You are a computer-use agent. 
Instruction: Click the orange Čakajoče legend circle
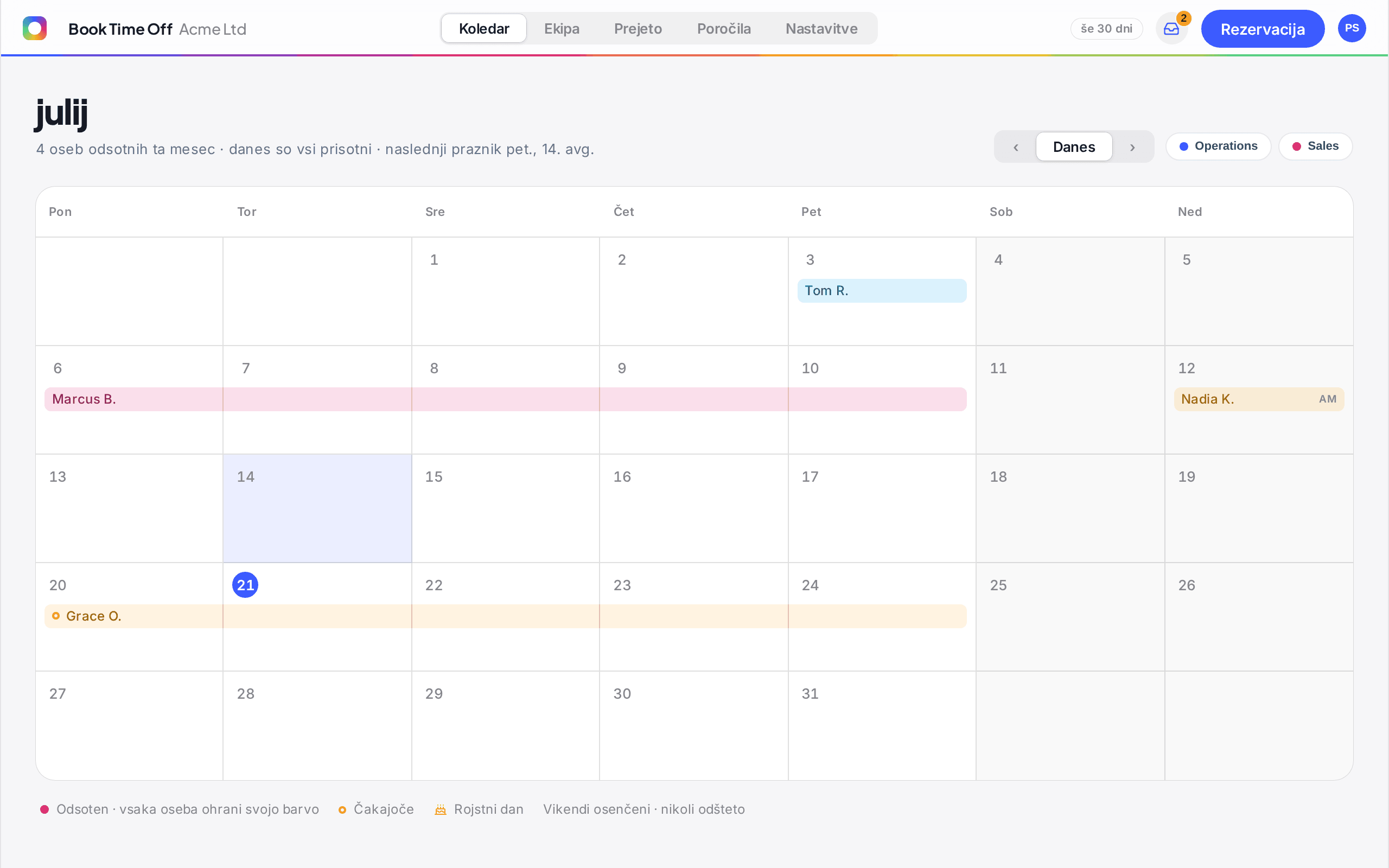(342, 810)
